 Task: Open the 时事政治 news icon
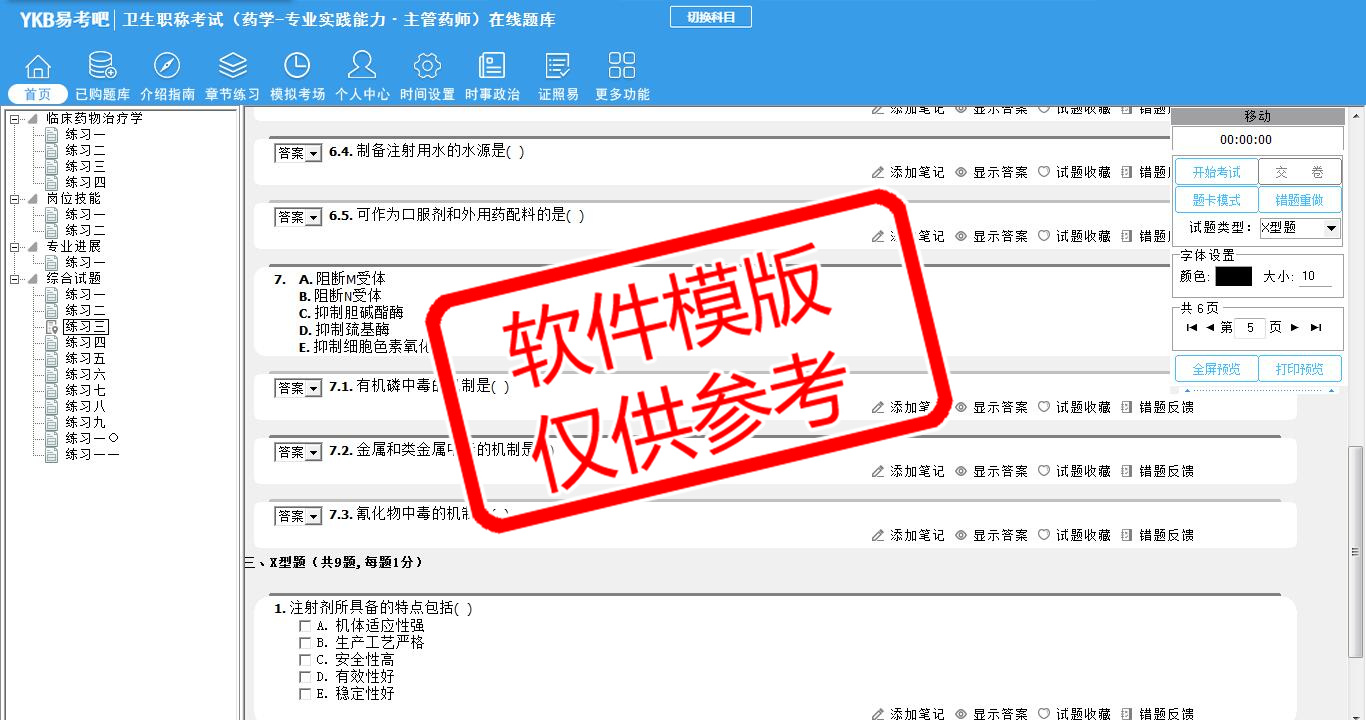(492, 67)
